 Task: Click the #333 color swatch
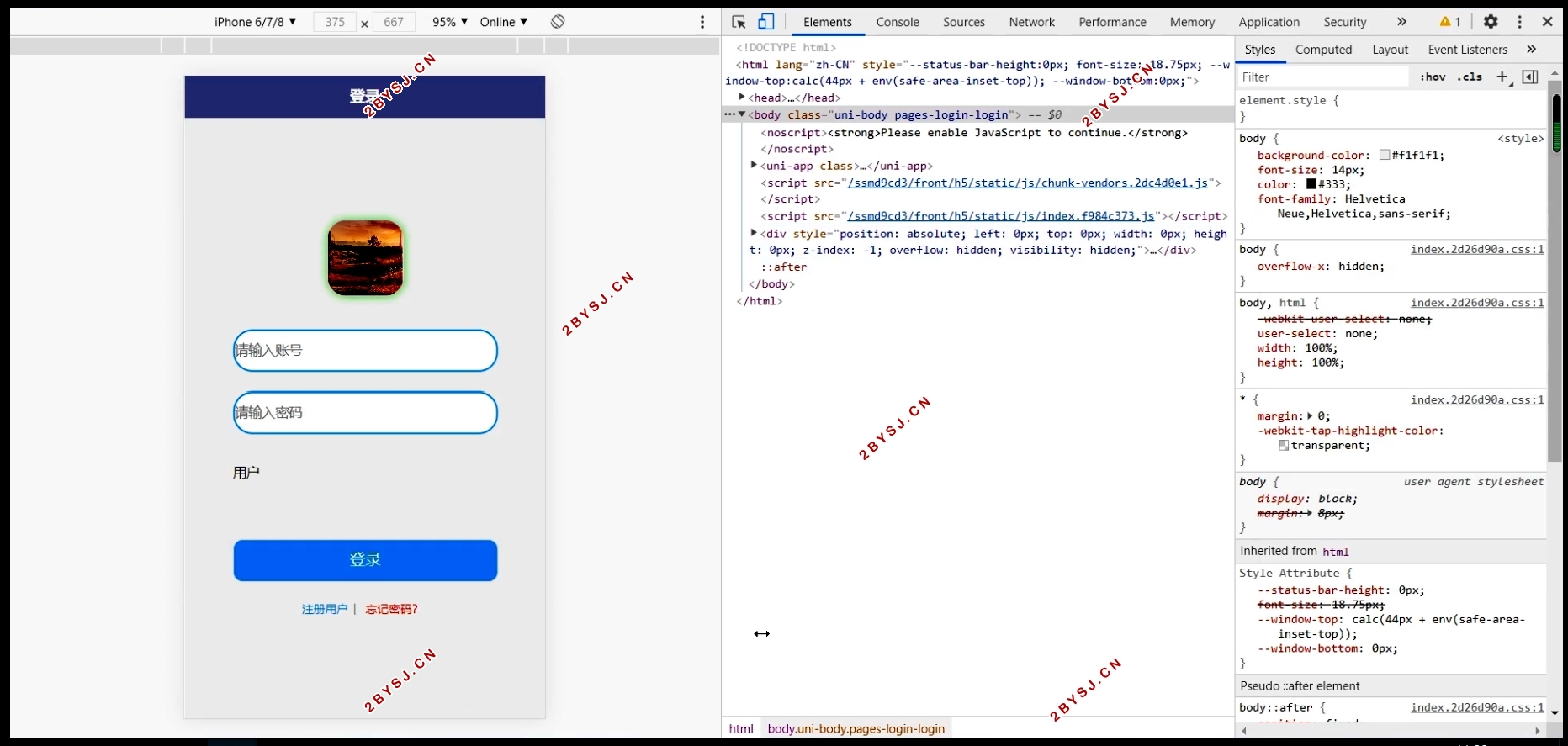[x=1311, y=184]
